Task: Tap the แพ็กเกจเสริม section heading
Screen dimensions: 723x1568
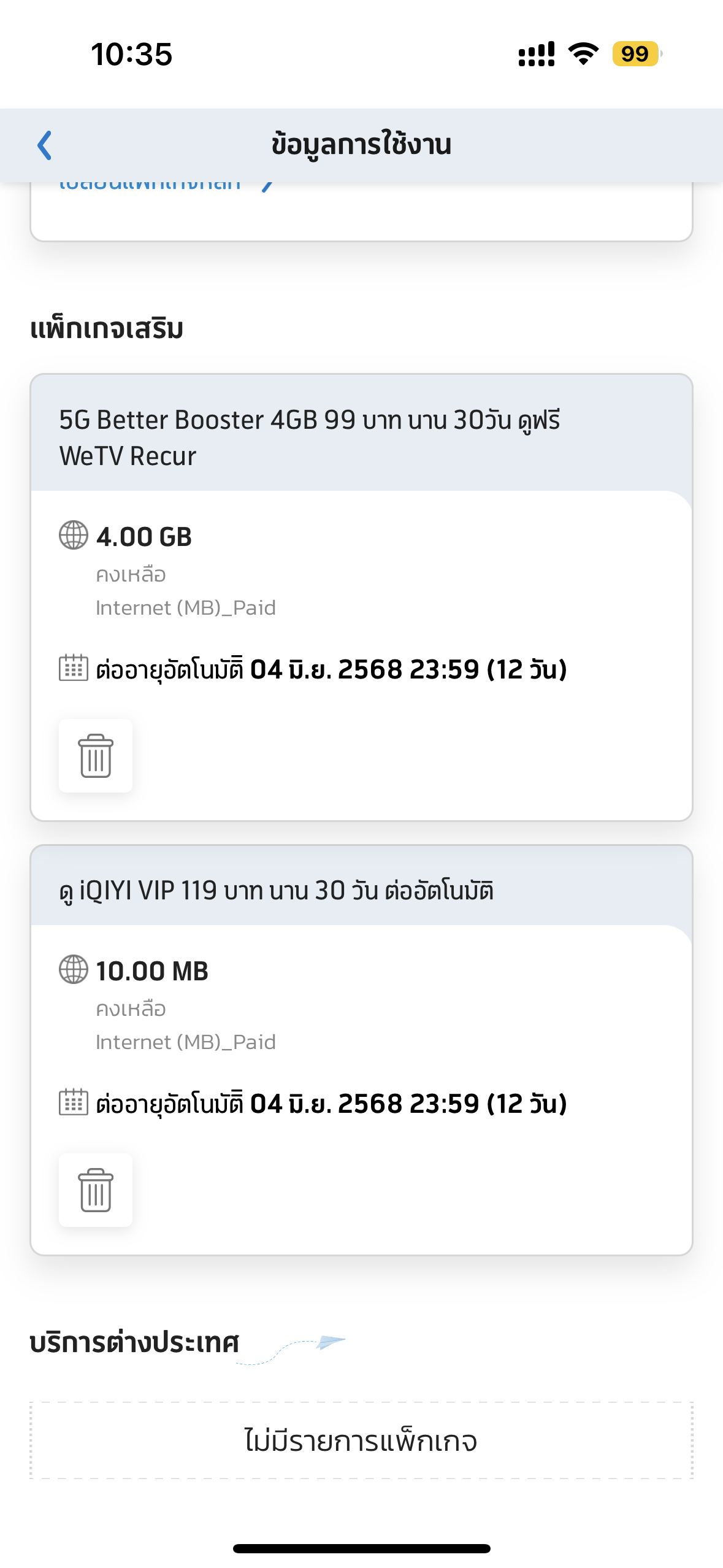Action: click(x=107, y=329)
